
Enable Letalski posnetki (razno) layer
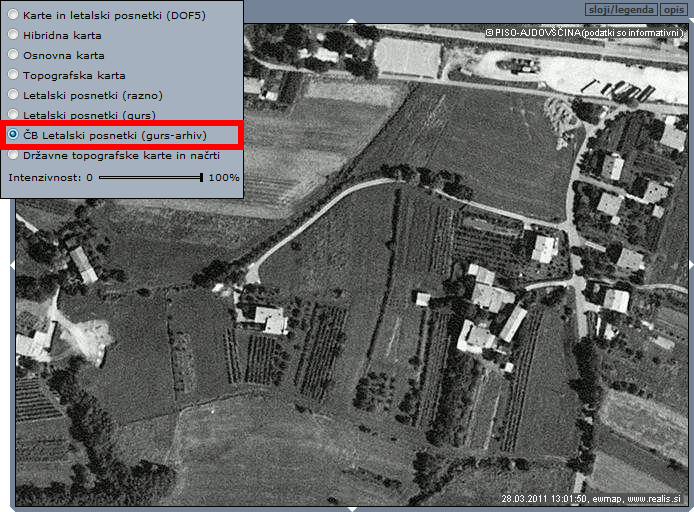pos(13,95)
